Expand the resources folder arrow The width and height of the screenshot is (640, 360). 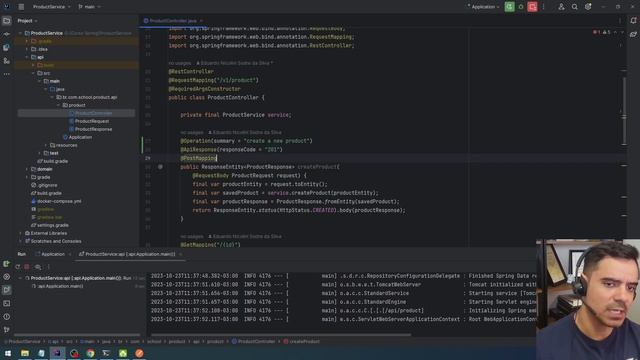coord(46,145)
